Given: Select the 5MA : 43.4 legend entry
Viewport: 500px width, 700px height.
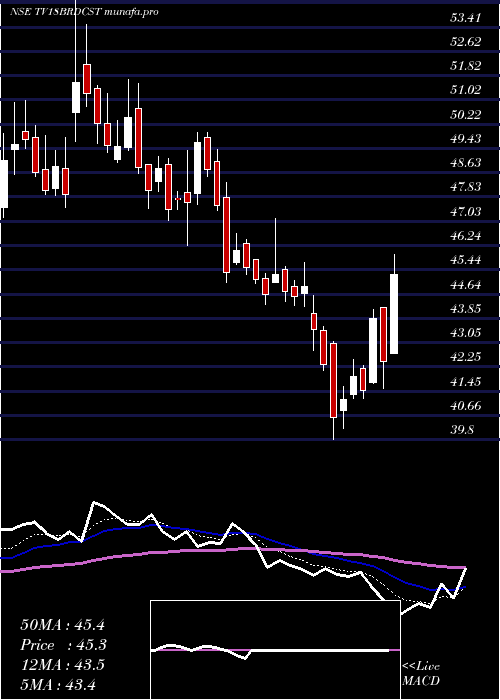Looking at the screenshot, I should (x=58, y=685).
